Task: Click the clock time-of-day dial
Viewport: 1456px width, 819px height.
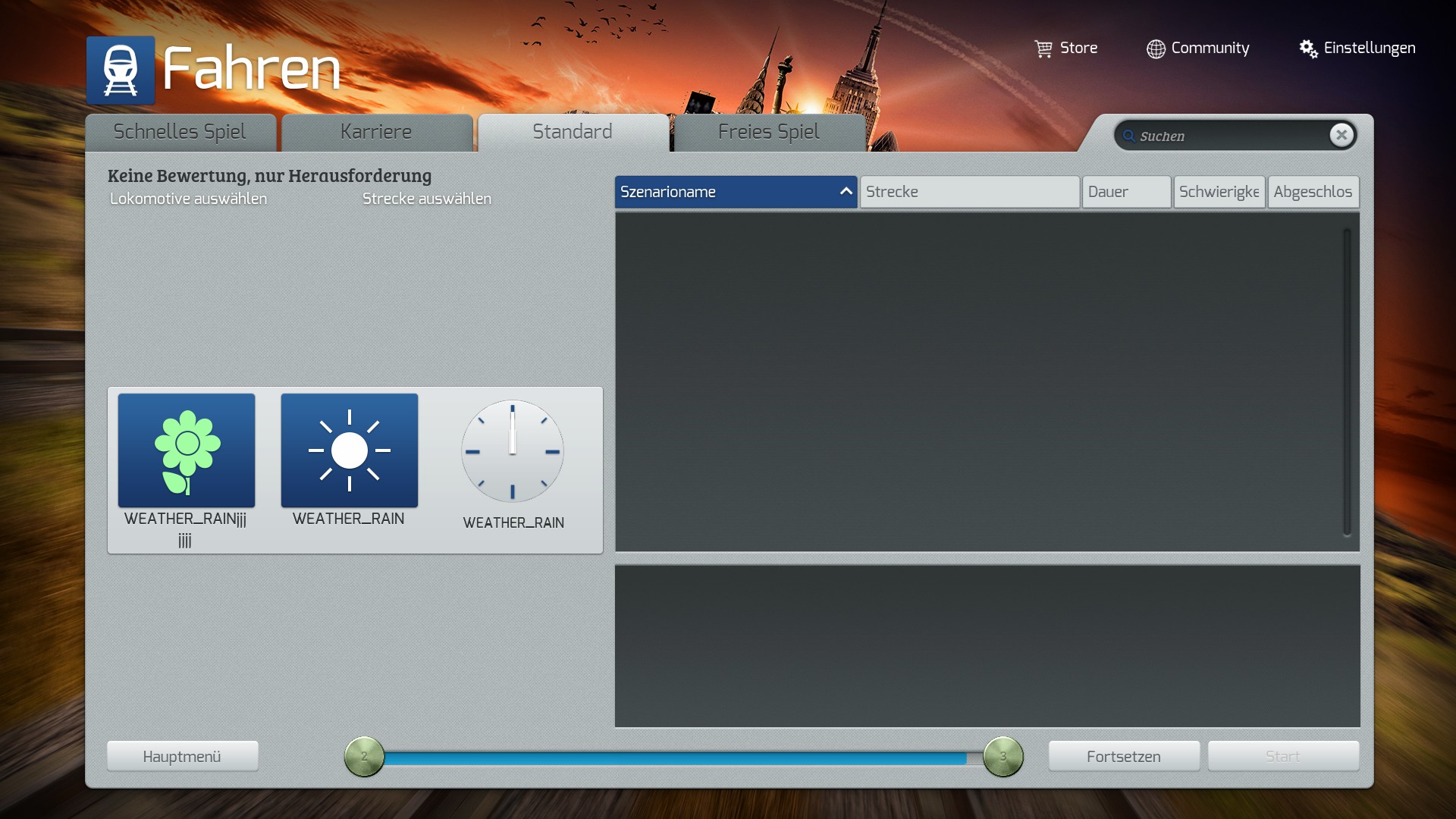Action: pyautogui.click(x=513, y=451)
